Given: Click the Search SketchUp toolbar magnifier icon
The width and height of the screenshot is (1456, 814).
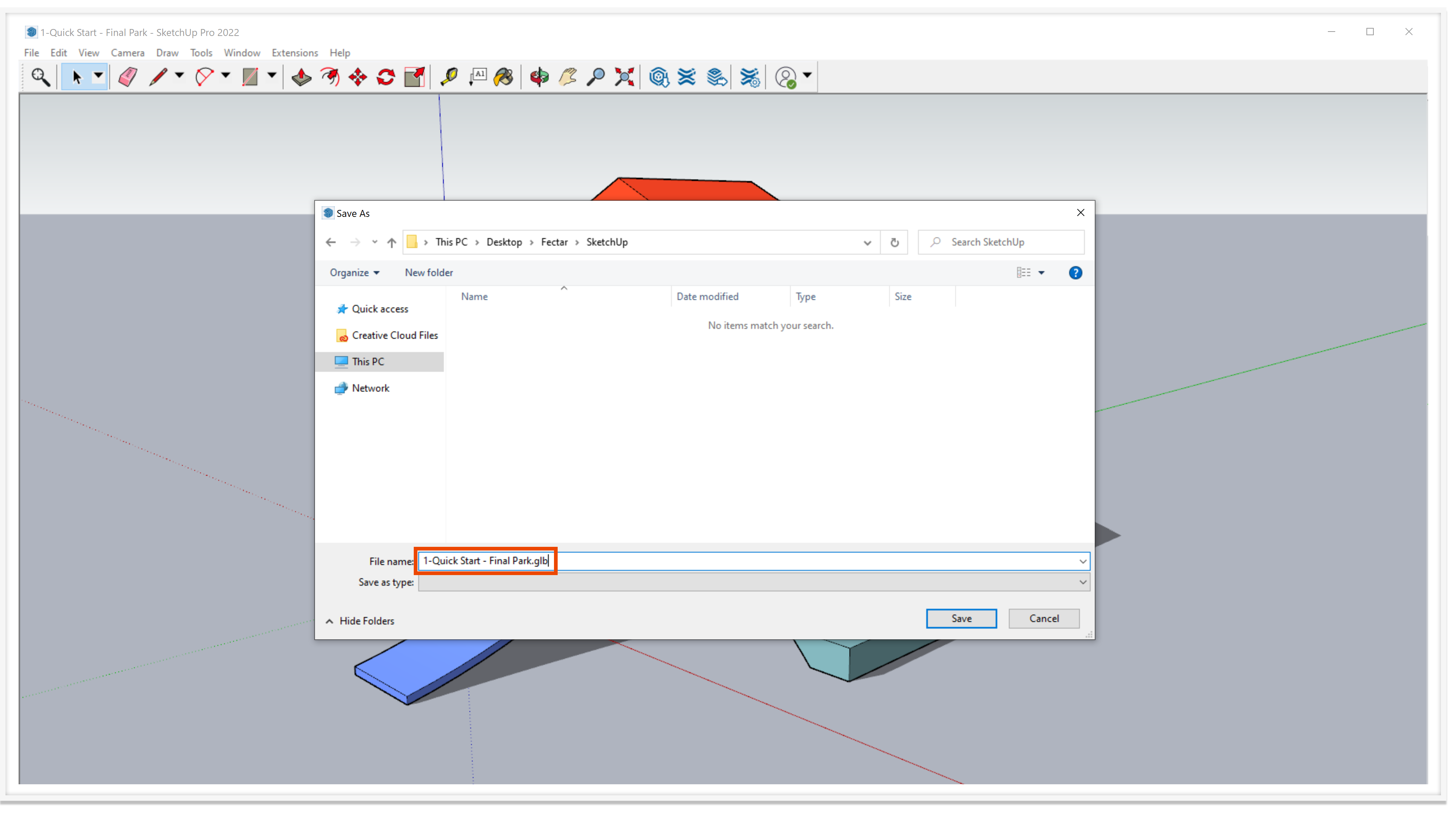Looking at the screenshot, I should (x=40, y=77).
